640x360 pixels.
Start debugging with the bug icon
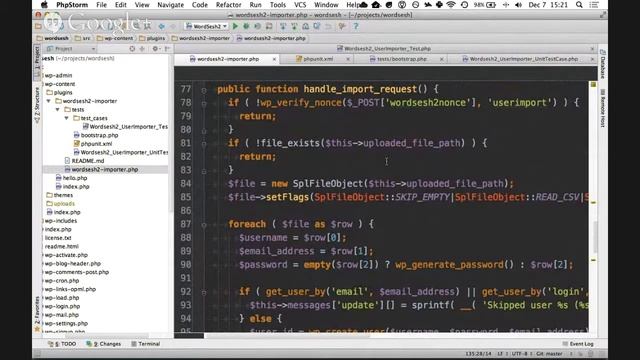(246, 26)
